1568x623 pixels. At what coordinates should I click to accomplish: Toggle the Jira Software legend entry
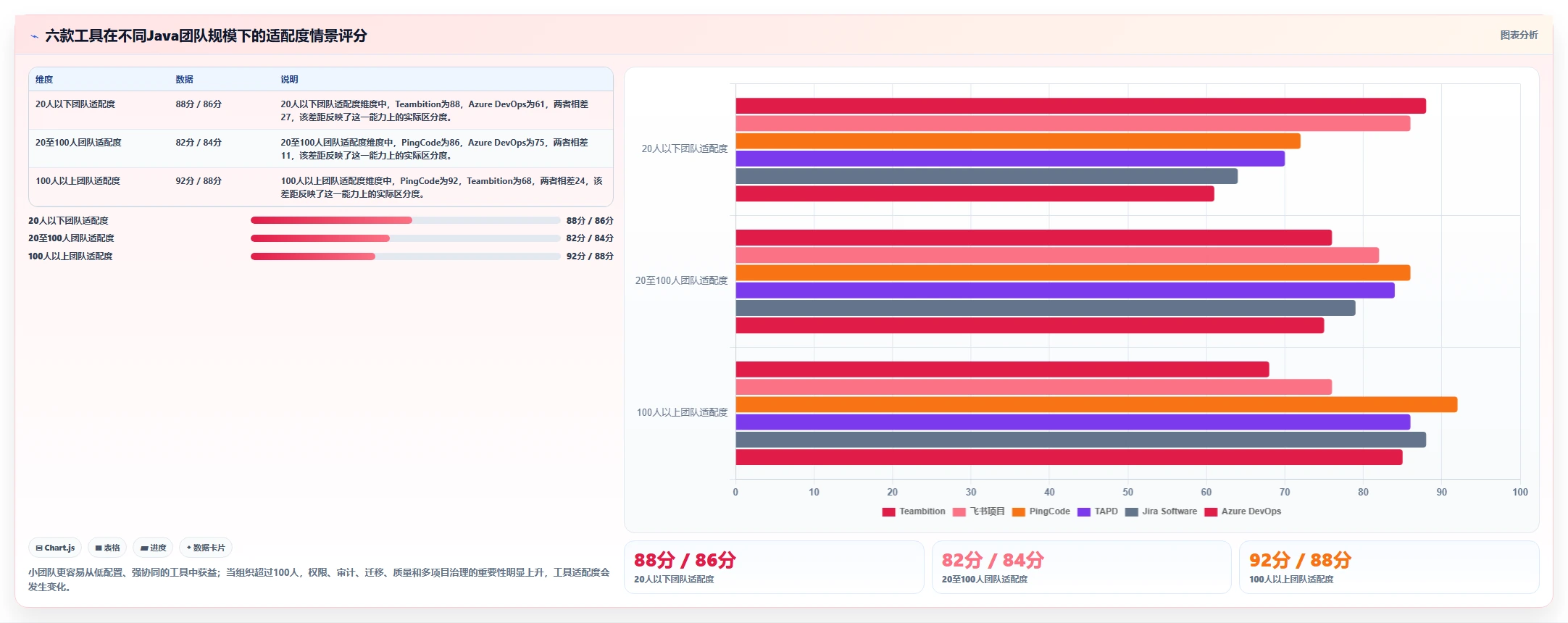(1161, 511)
